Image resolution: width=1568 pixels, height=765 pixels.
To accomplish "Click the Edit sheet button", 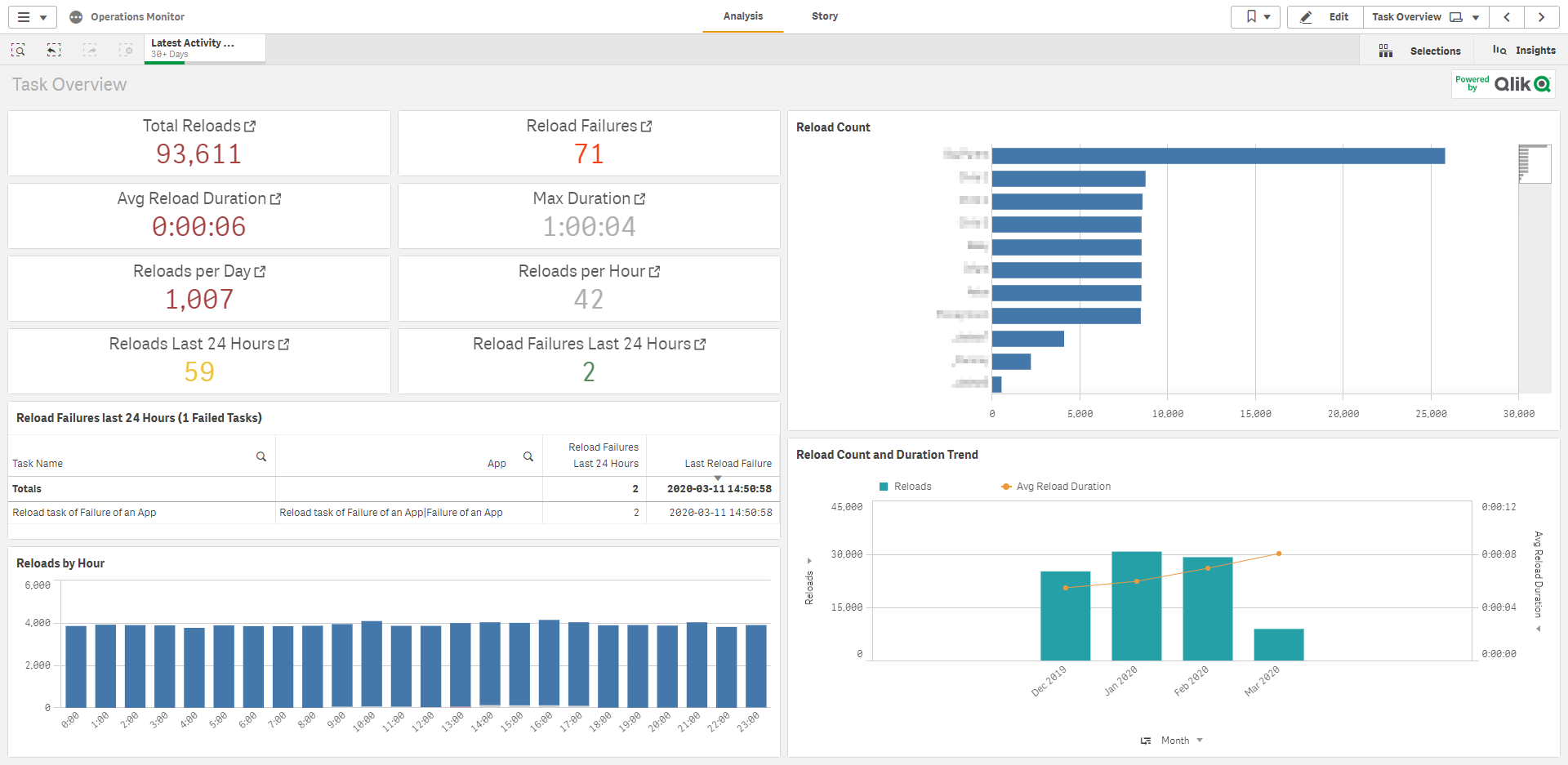I will (x=1325, y=17).
